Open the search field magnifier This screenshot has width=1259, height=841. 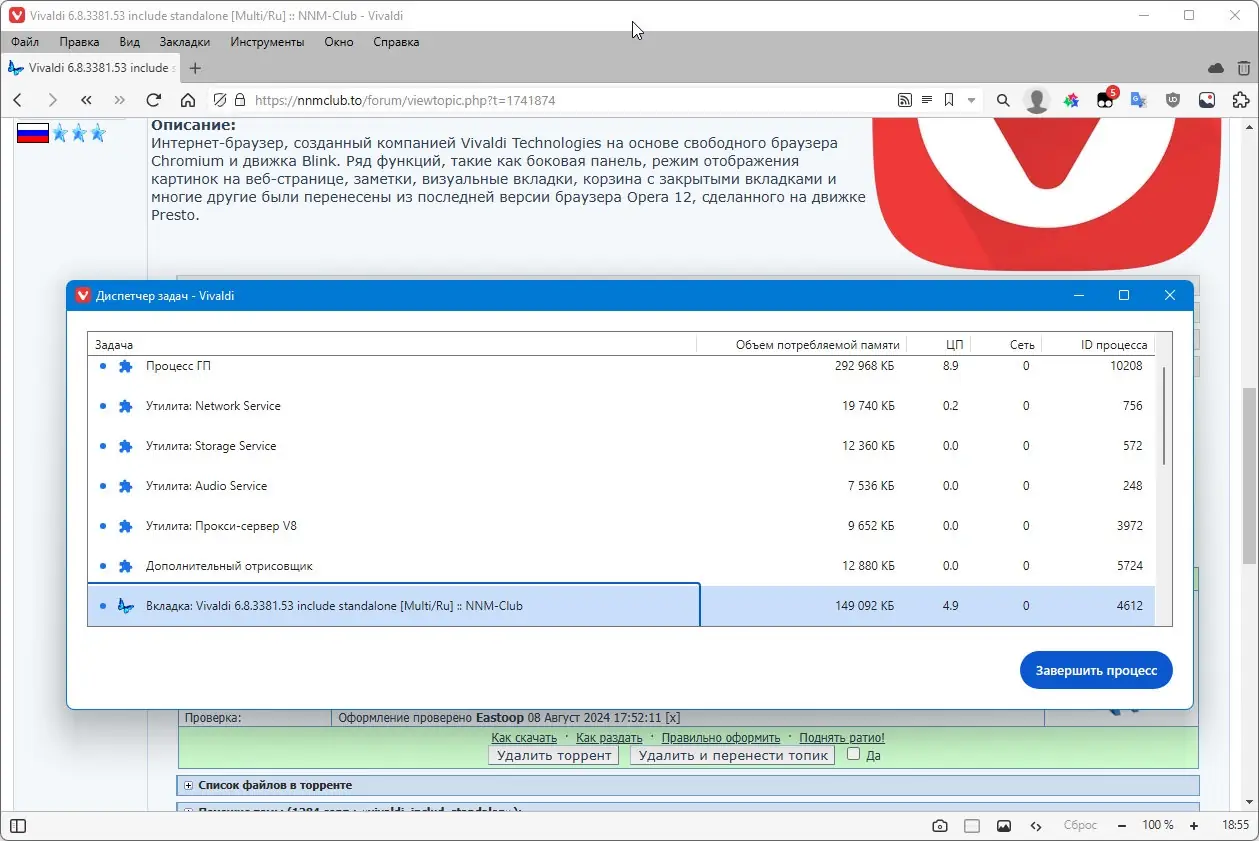pos(1003,100)
